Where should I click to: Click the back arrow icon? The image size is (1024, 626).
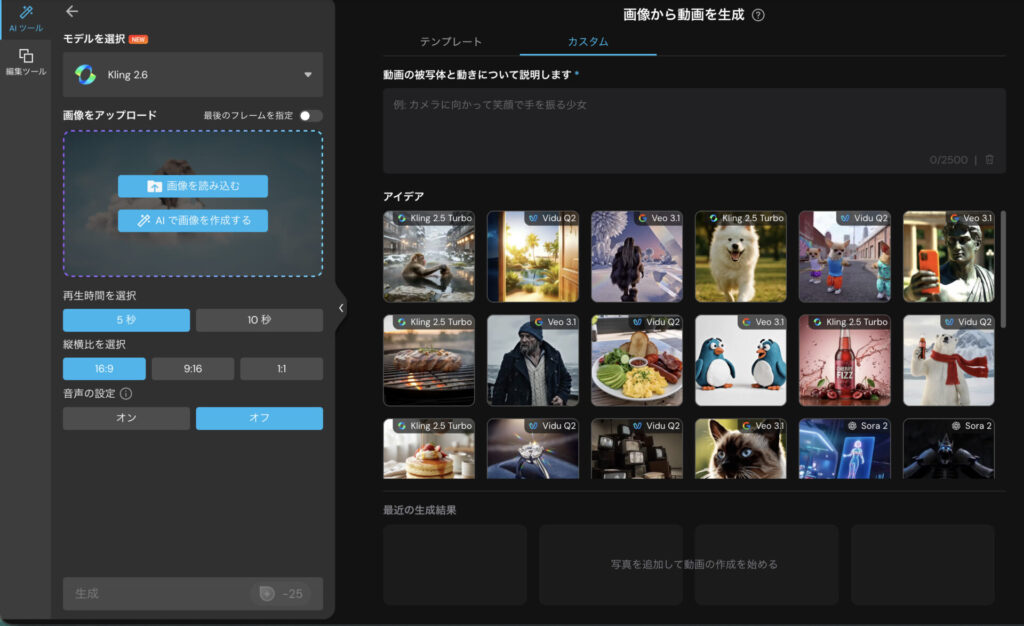click(71, 11)
